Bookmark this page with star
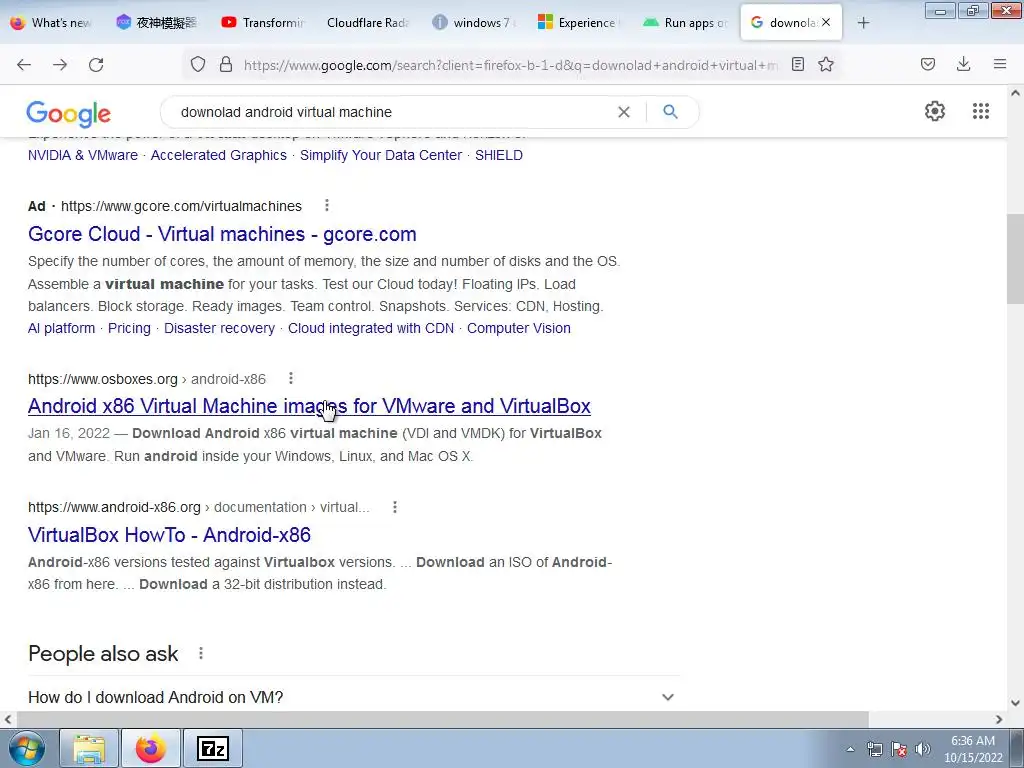Screen dimensions: 1024x768 coord(826,64)
